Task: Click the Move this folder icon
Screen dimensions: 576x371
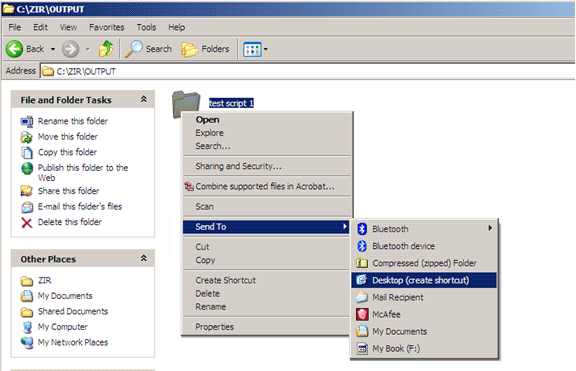Action: tap(27, 137)
